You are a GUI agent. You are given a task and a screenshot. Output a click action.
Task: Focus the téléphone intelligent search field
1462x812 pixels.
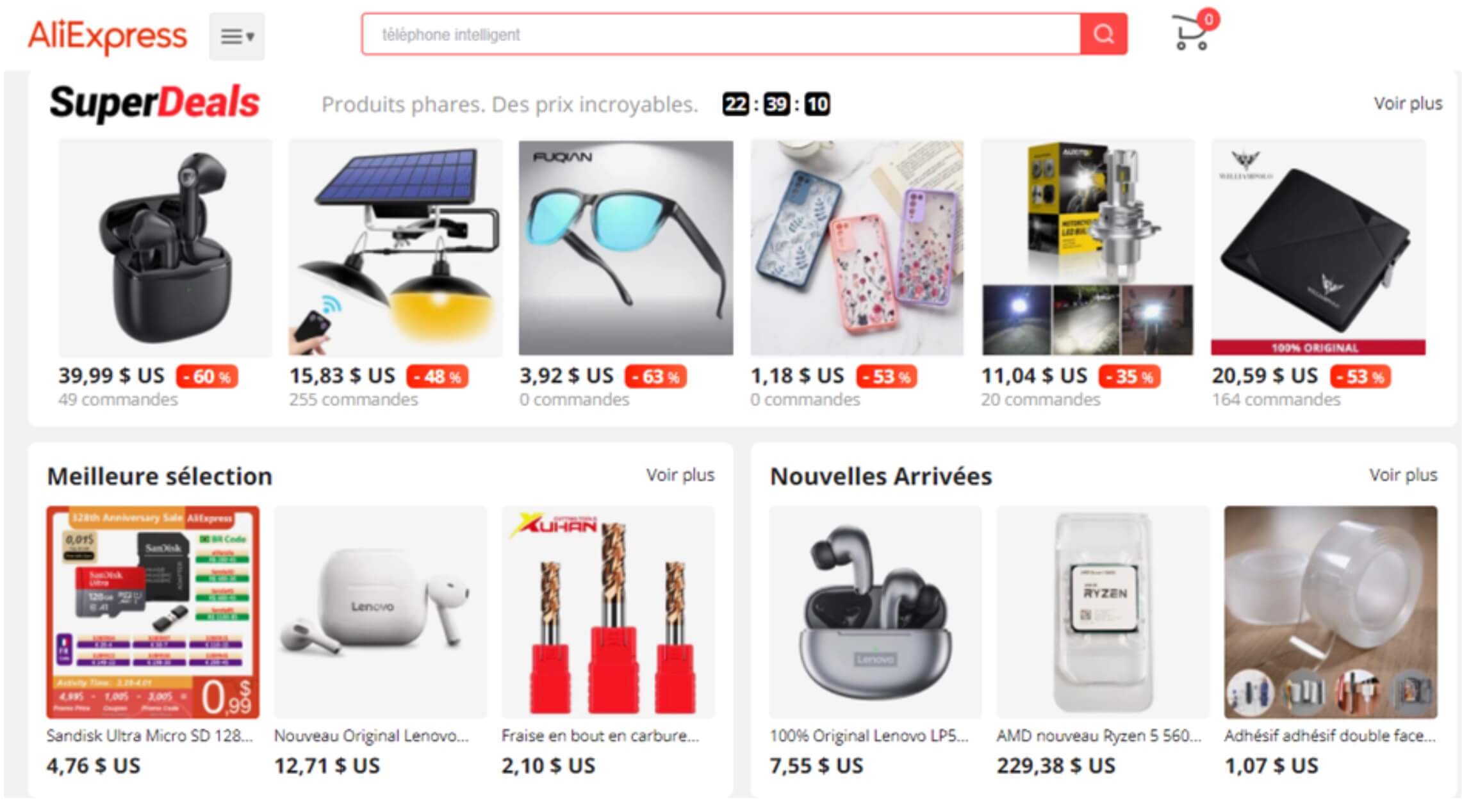721,34
